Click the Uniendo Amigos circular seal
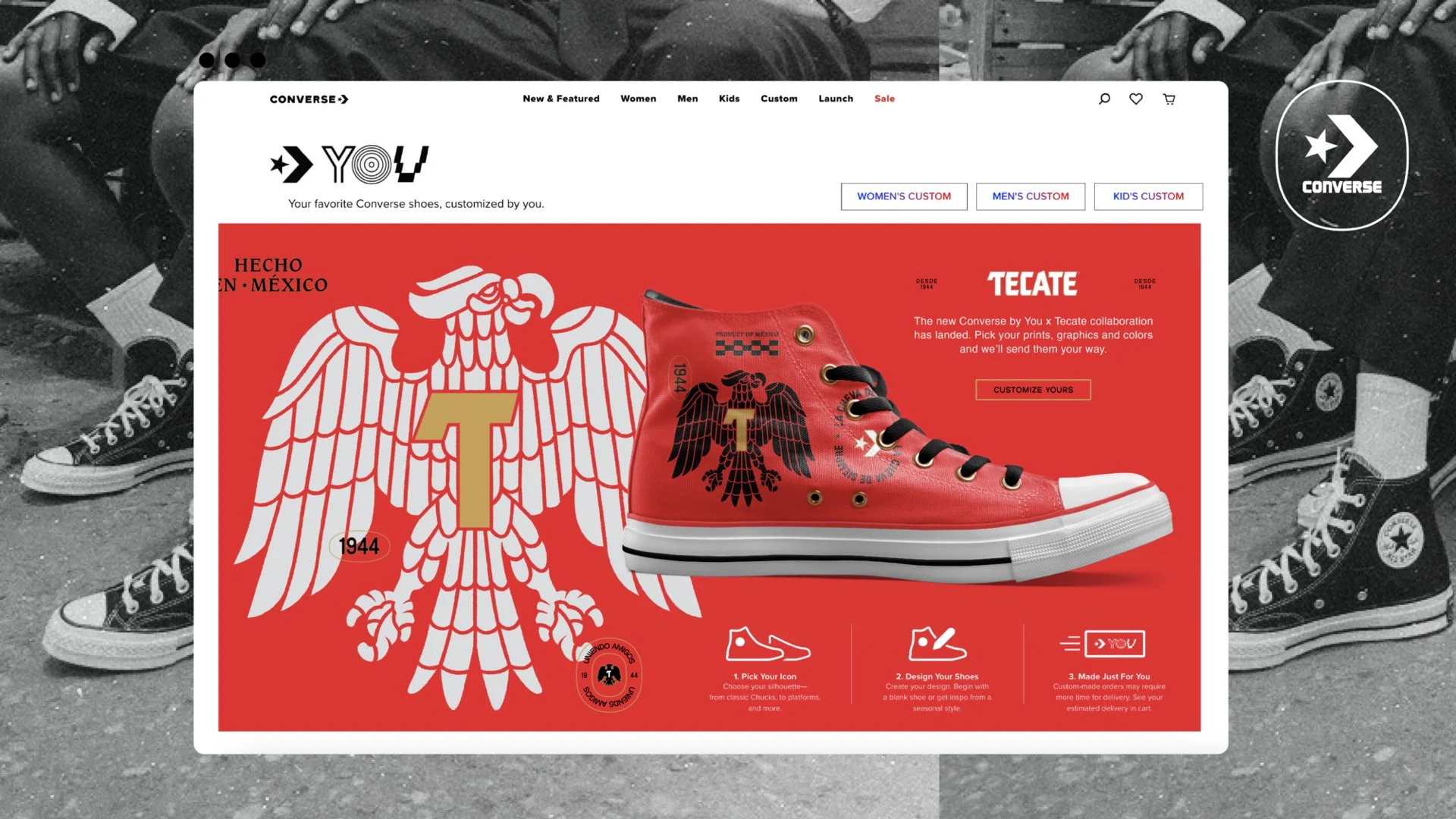Viewport: 1456px width, 819px height. coord(609,674)
